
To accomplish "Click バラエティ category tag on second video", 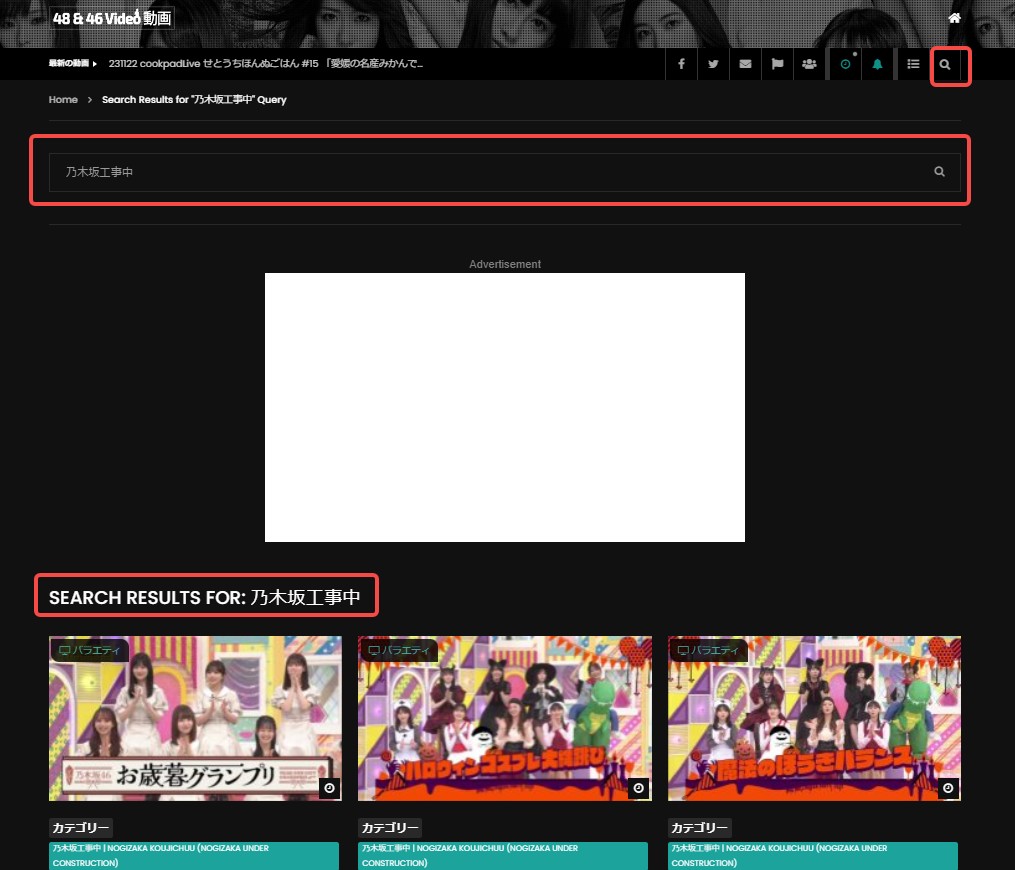I will [x=398, y=651].
